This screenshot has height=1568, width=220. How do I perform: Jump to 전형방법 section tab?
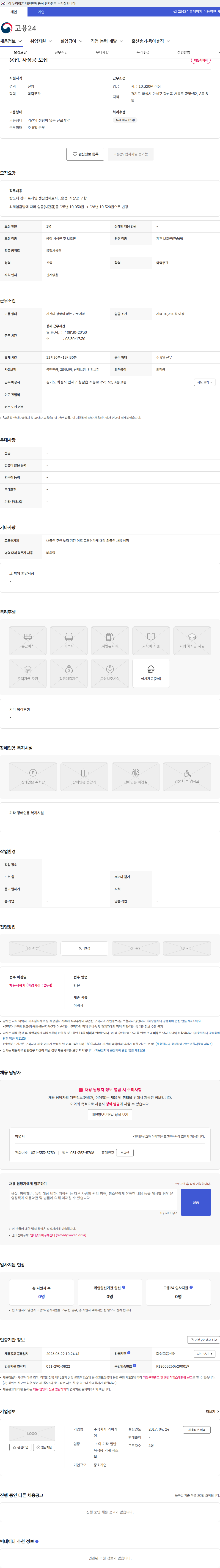click(183, 52)
